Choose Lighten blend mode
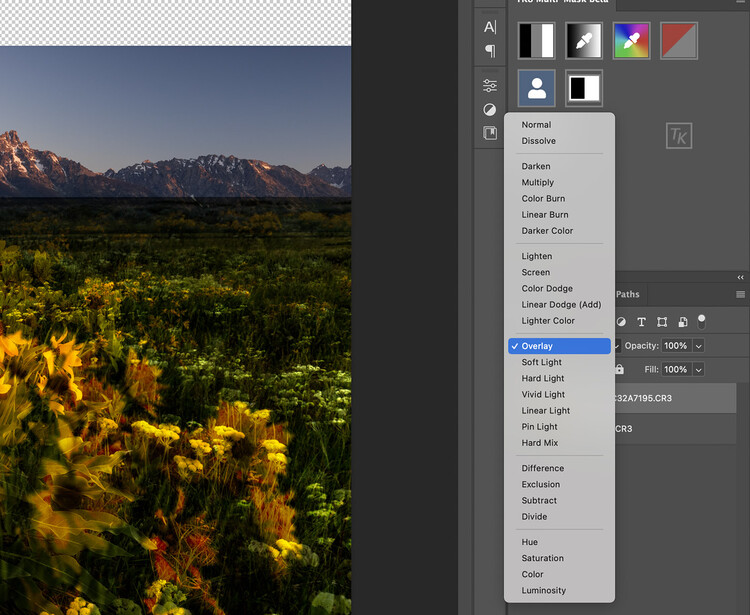This screenshot has height=615, width=750. (x=537, y=256)
